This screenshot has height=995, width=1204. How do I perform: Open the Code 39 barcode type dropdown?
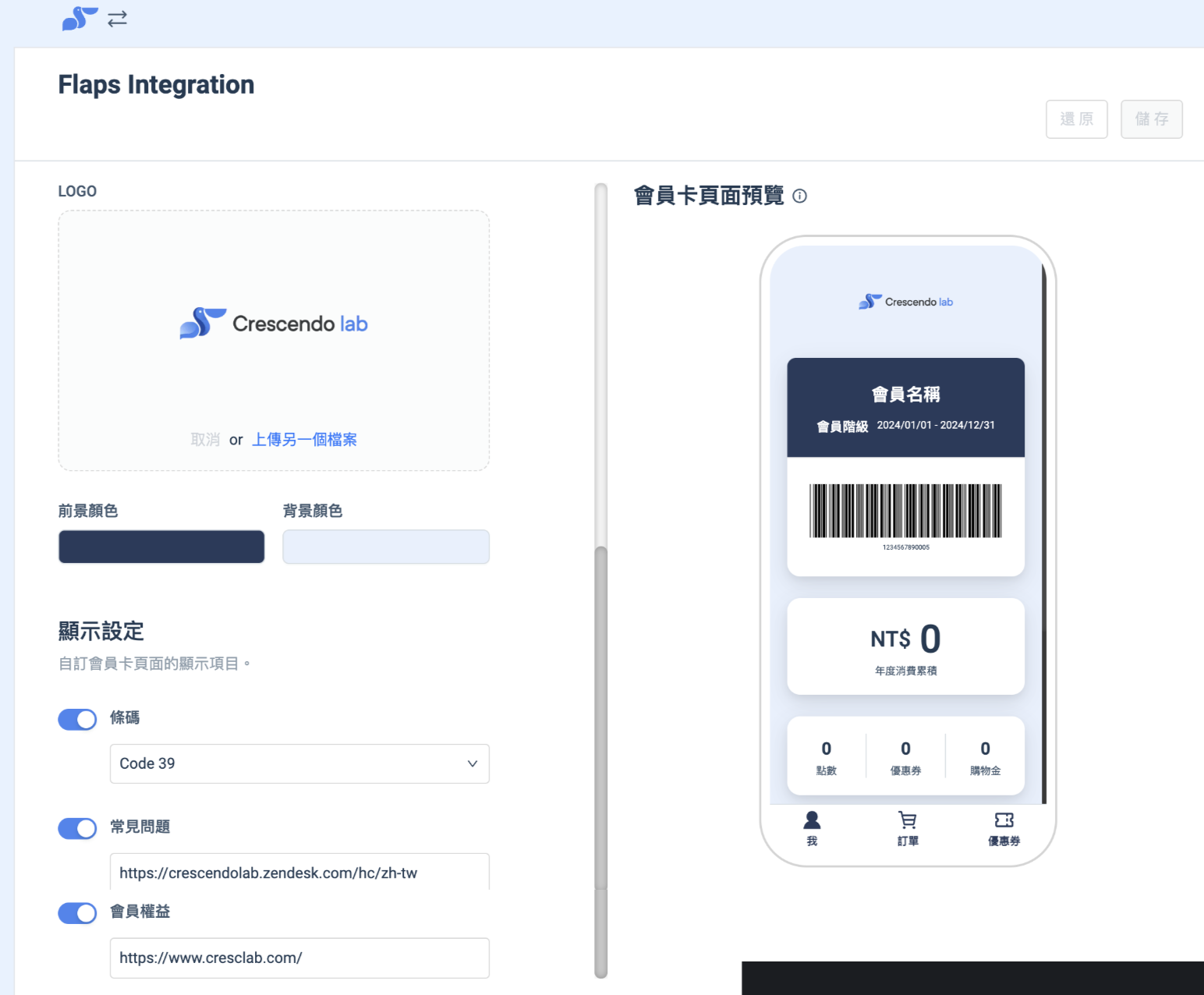click(x=299, y=764)
